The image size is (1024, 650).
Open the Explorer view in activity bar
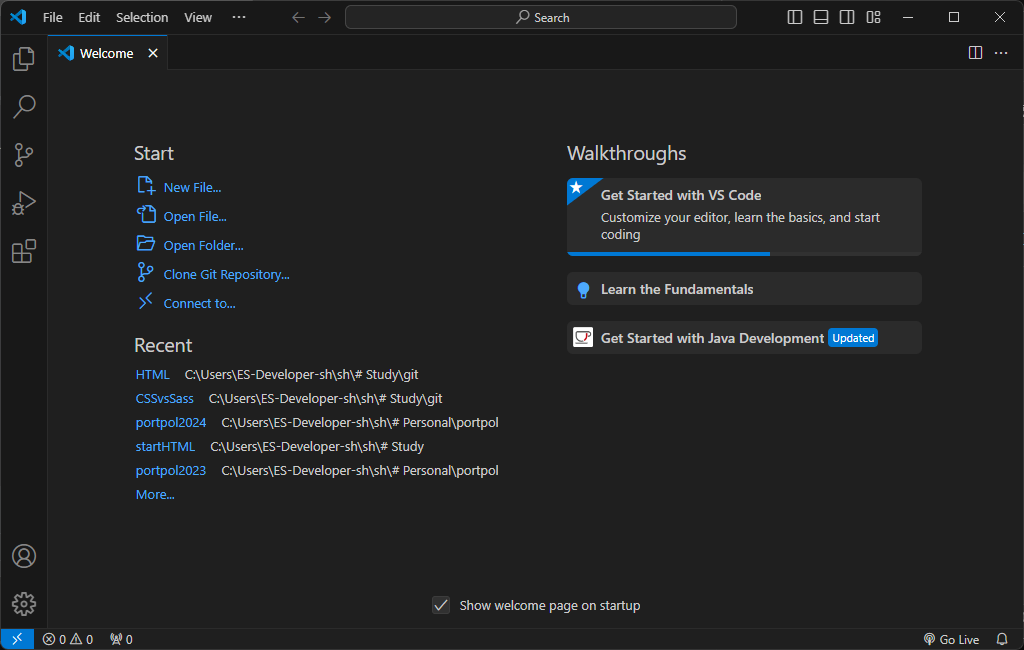point(24,59)
